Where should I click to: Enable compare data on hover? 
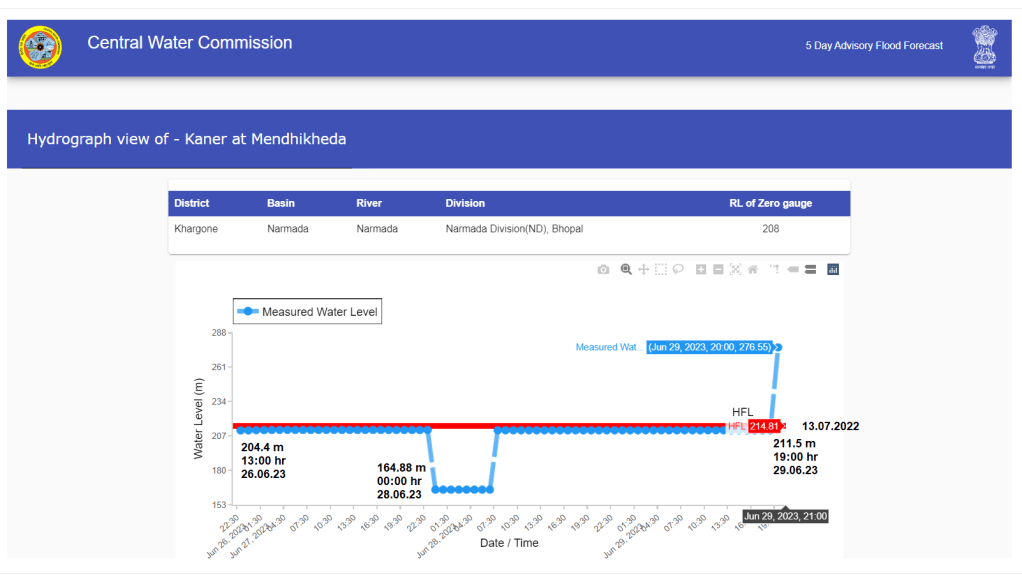point(810,269)
